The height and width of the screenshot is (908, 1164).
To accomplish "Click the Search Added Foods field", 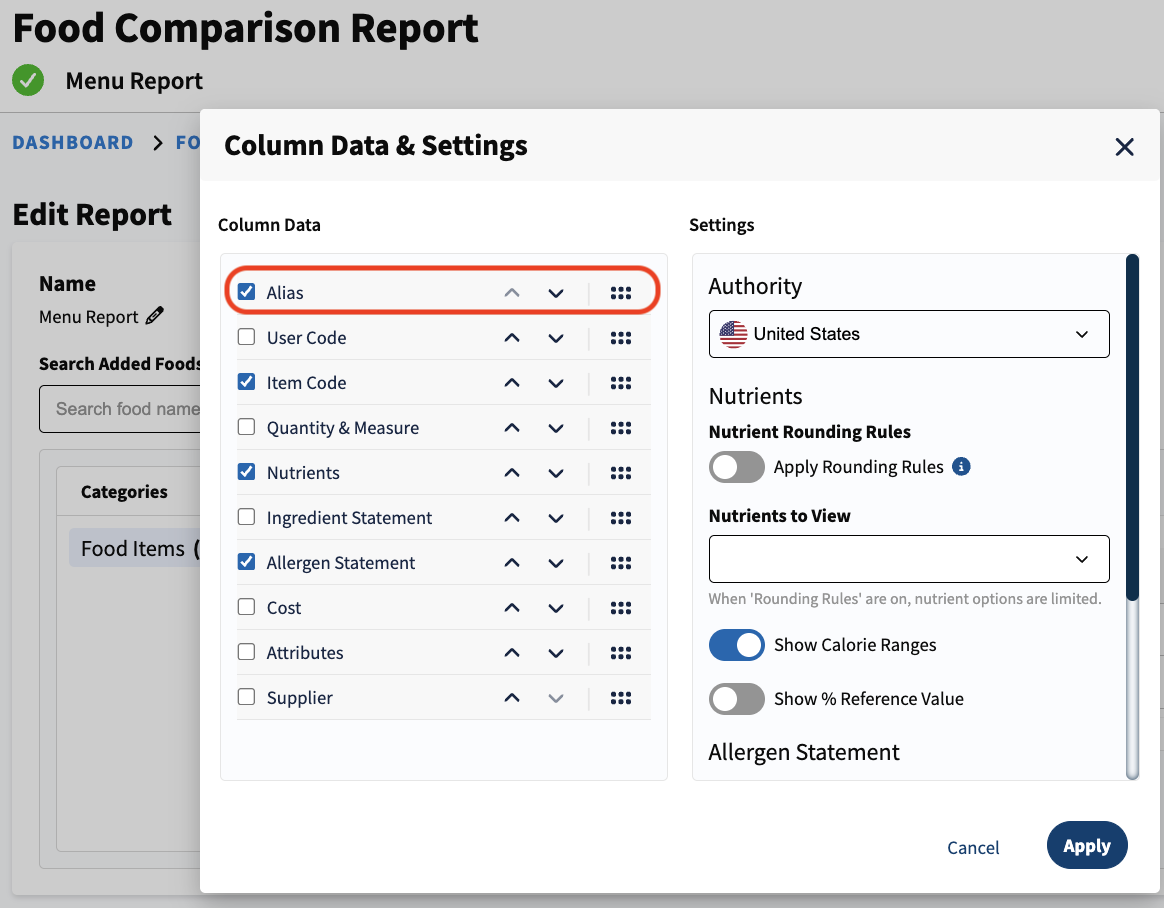I will pyautogui.click(x=120, y=409).
